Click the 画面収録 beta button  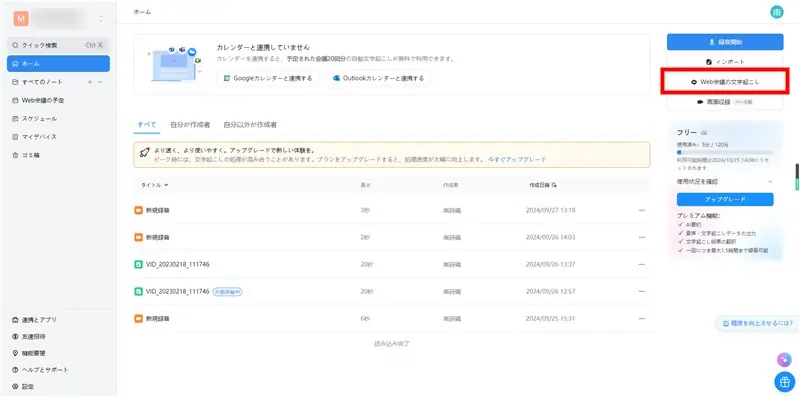[x=725, y=102]
